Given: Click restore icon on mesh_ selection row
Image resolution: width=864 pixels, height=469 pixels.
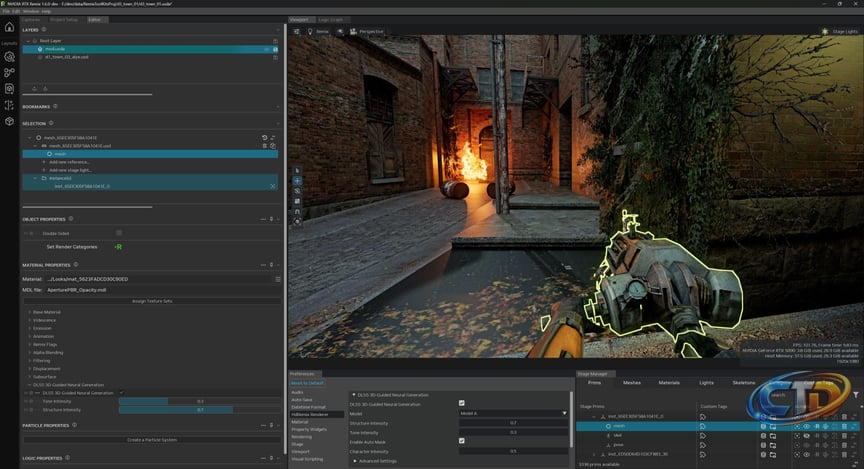Looking at the screenshot, I should [264, 138].
